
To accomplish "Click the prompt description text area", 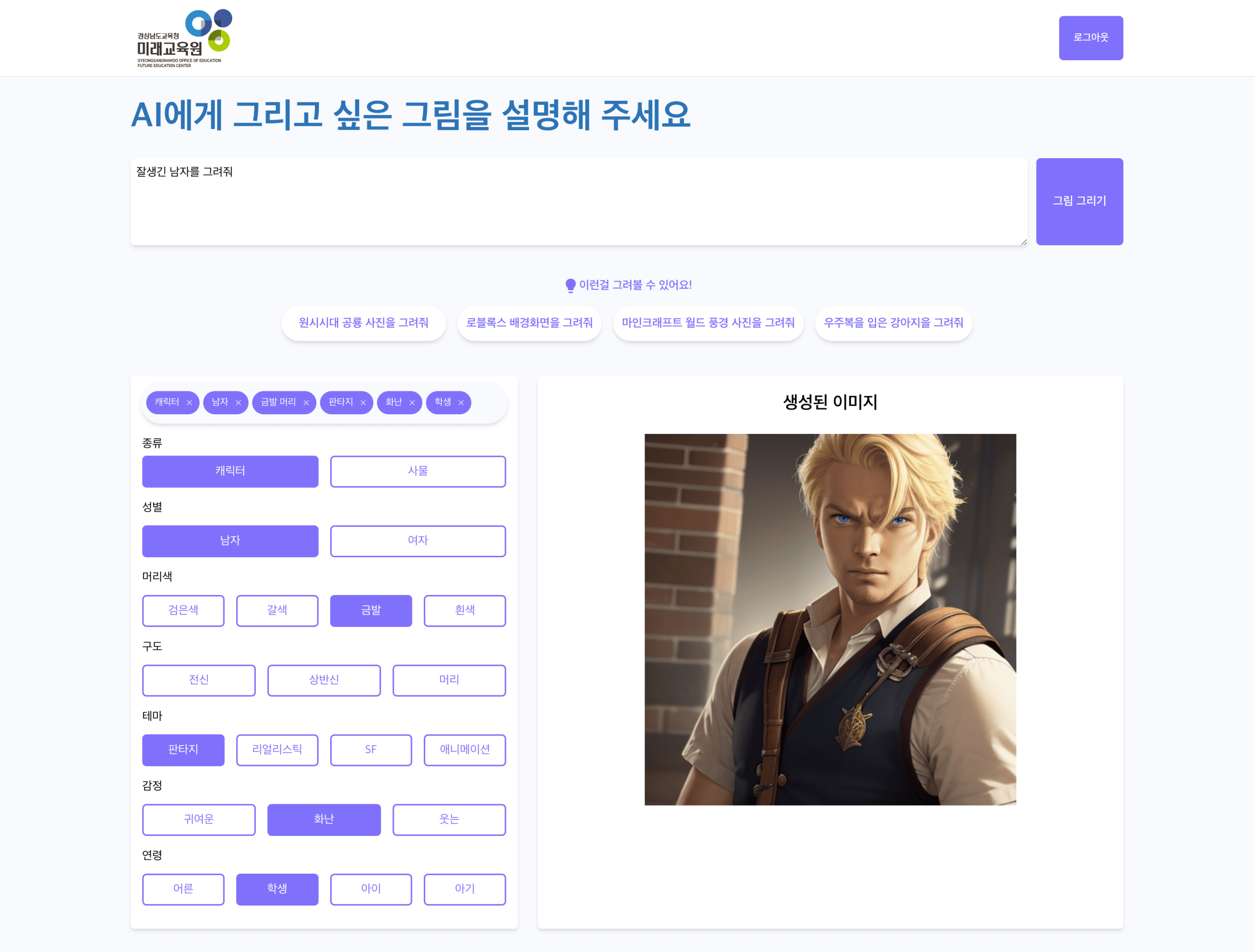I will [x=579, y=201].
